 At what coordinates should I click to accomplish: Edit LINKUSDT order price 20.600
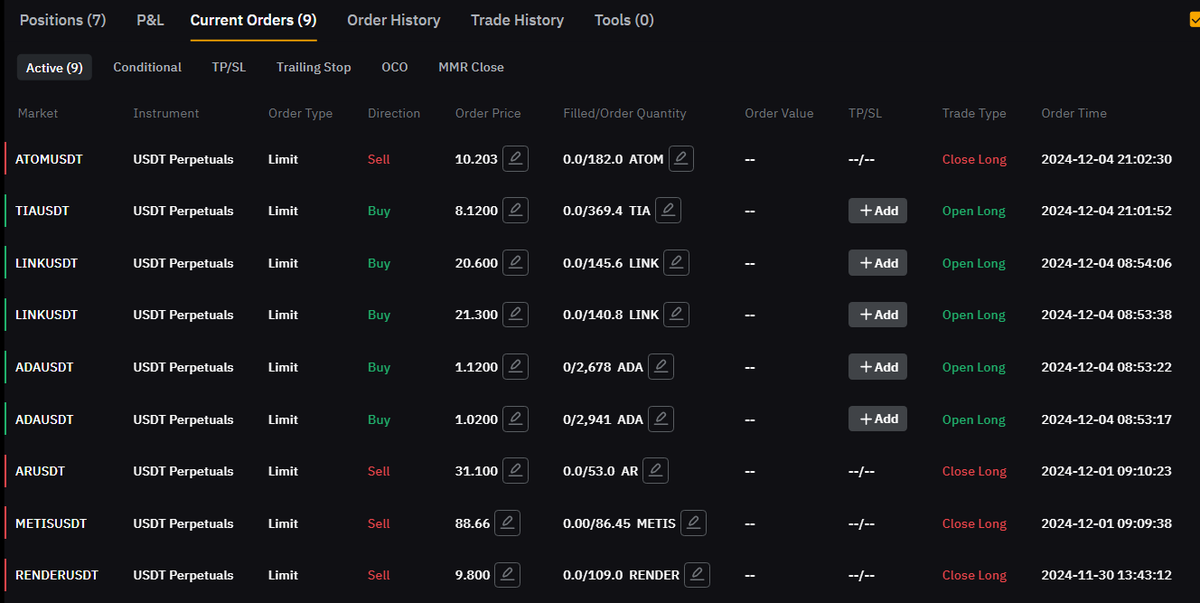(515, 263)
